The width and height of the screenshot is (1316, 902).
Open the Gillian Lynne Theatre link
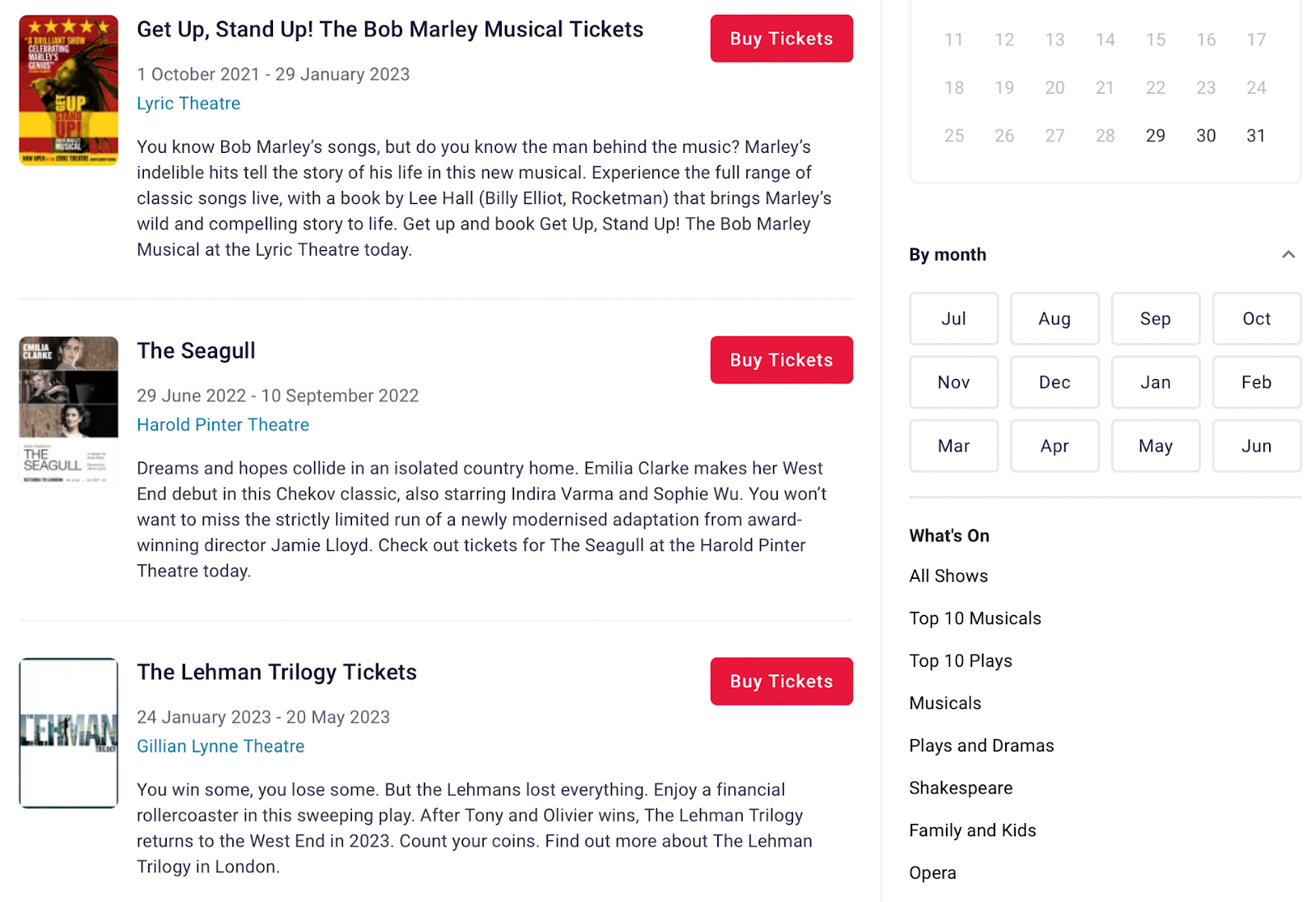point(220,747)
